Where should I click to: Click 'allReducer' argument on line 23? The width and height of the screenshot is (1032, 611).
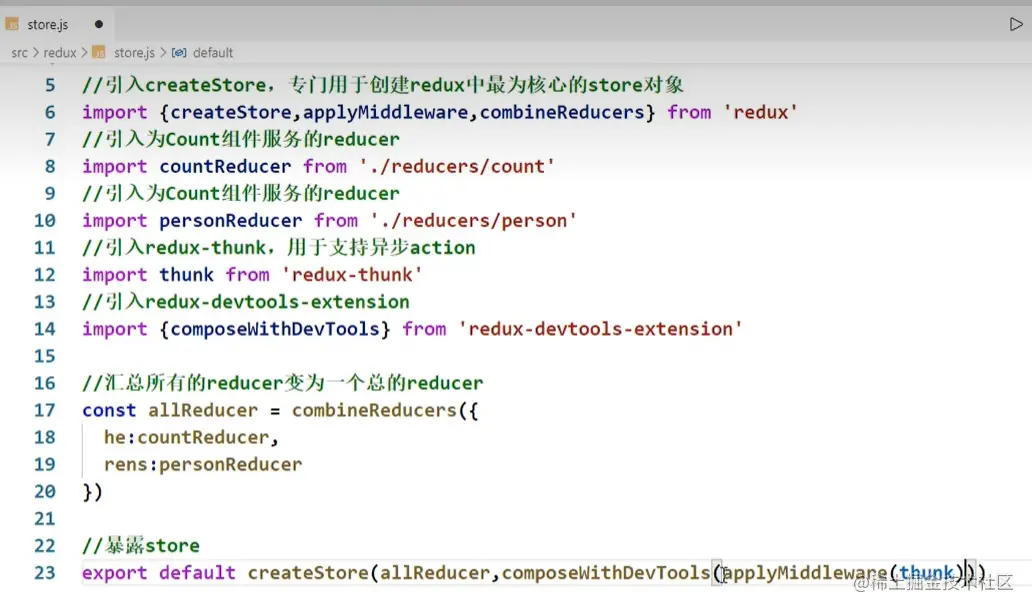435,573
